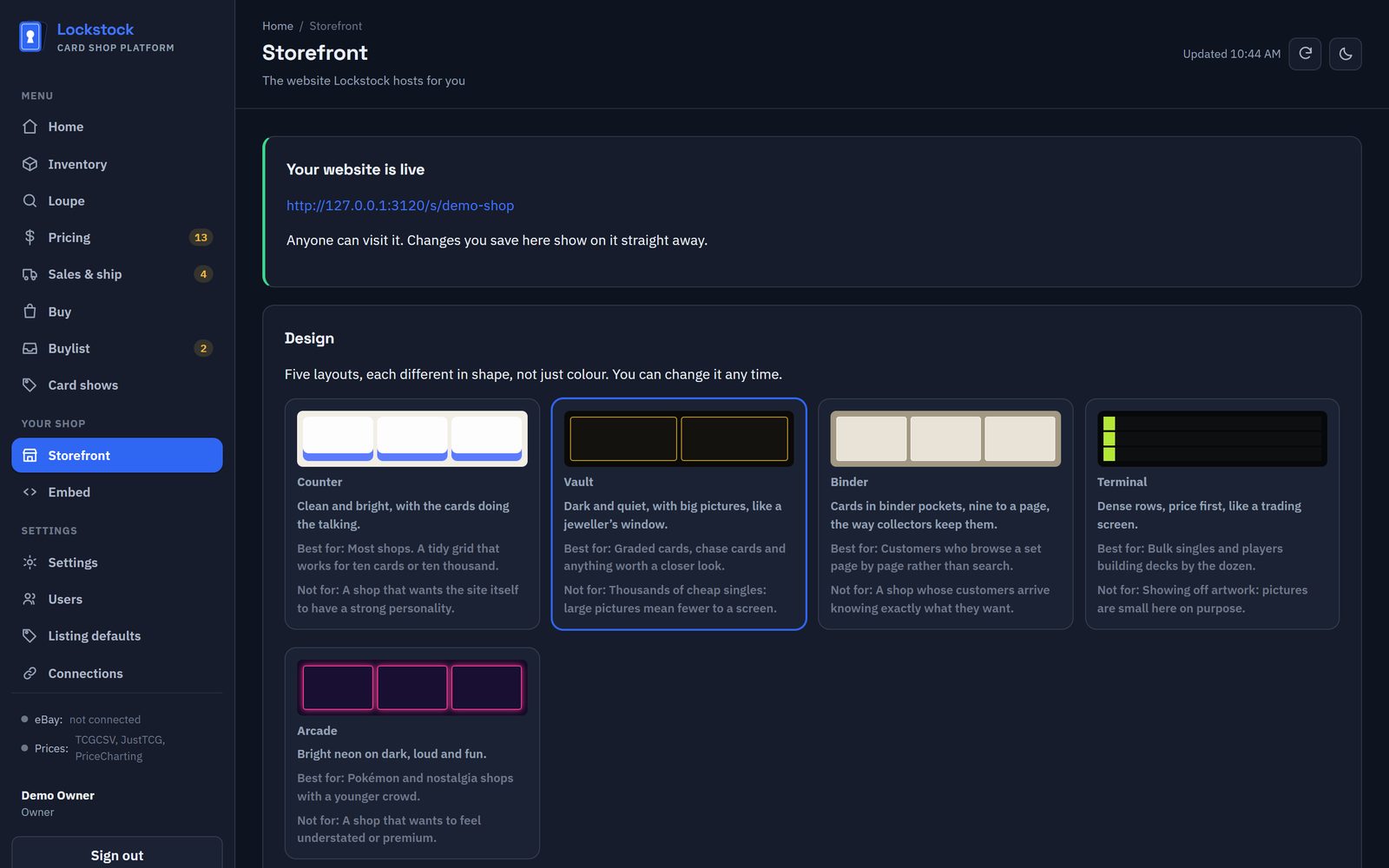The image size is (1389, 868).
Task: Click the Sales & ship menu label
Action: click(x=85, y=274)
